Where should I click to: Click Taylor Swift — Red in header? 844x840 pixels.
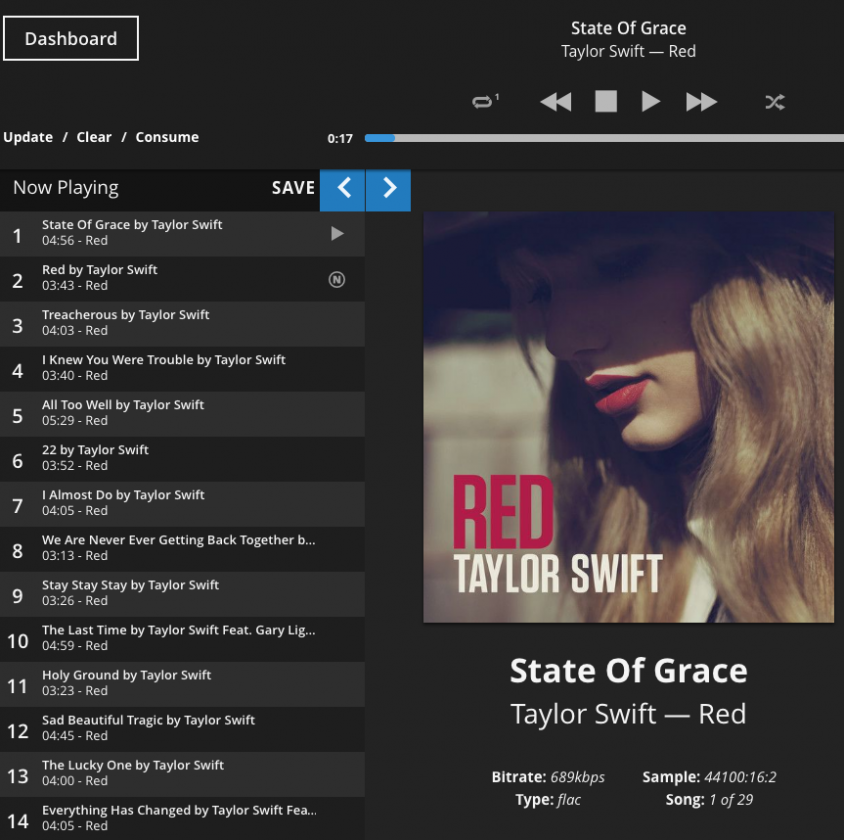click(629, 51)
